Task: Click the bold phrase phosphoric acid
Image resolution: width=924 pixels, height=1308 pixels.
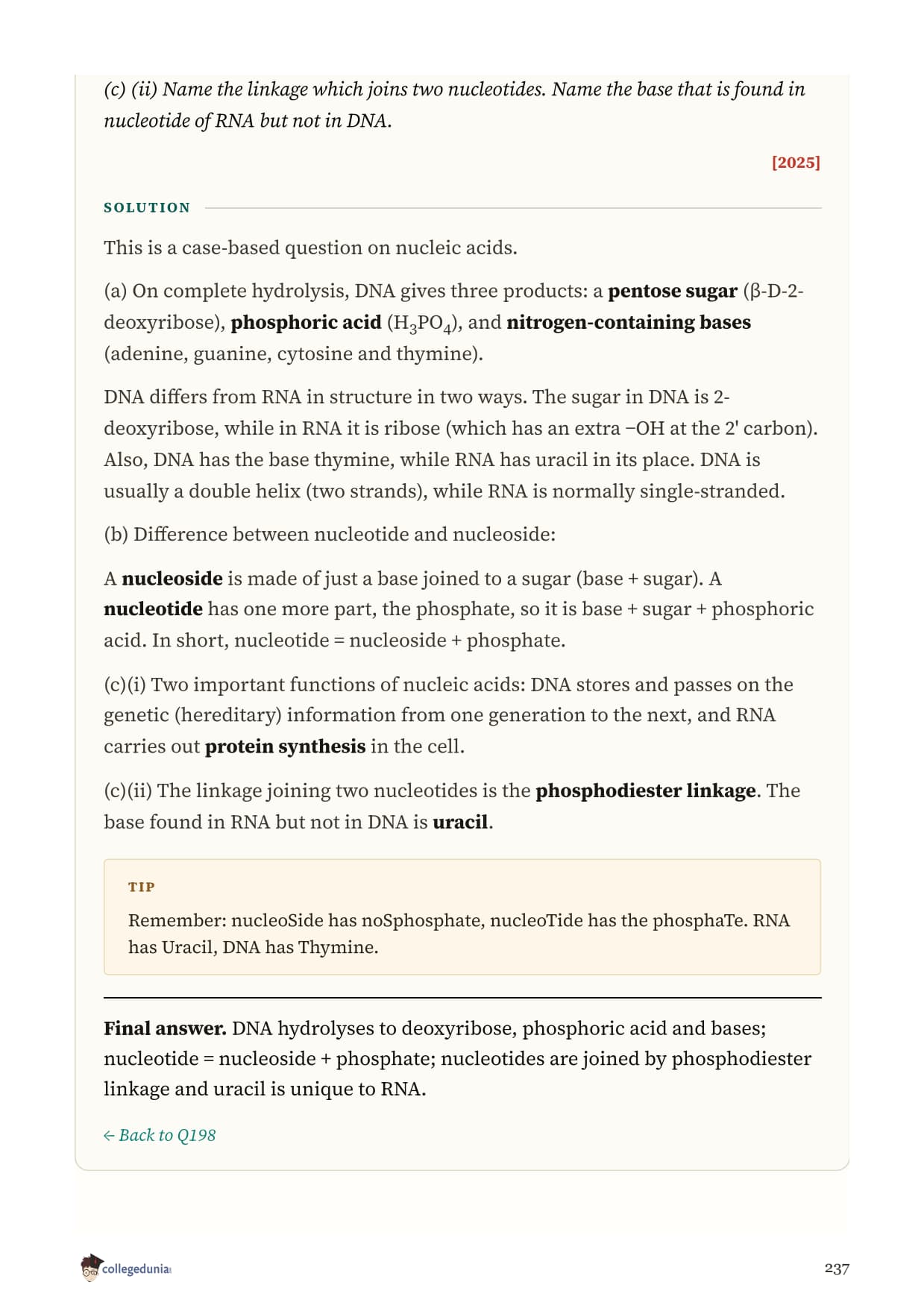Action: click(x=306, y=322)
